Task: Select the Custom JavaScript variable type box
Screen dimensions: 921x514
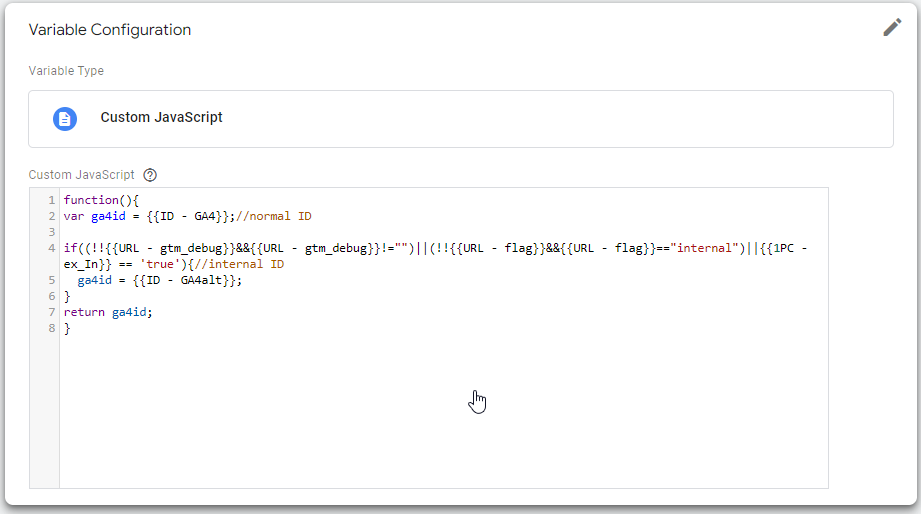Action: pos(460,119)
